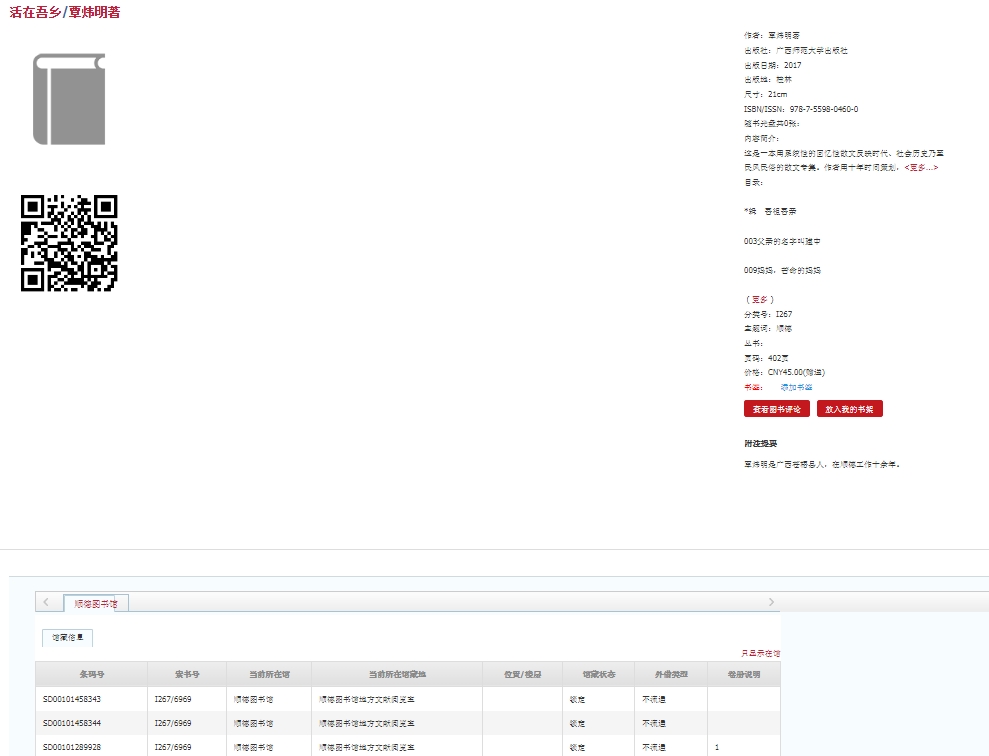Viewport: 989px width, 756px height.
Task: Click the page title 活在吾乡/覃炜明著
Action: (x=64, y=12)
